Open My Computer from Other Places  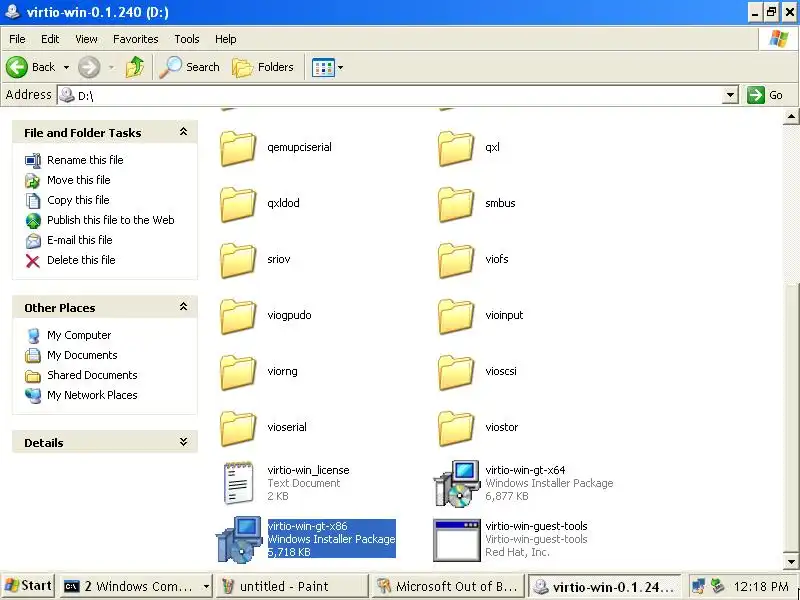pyautogui.click(x=79, y=335)
